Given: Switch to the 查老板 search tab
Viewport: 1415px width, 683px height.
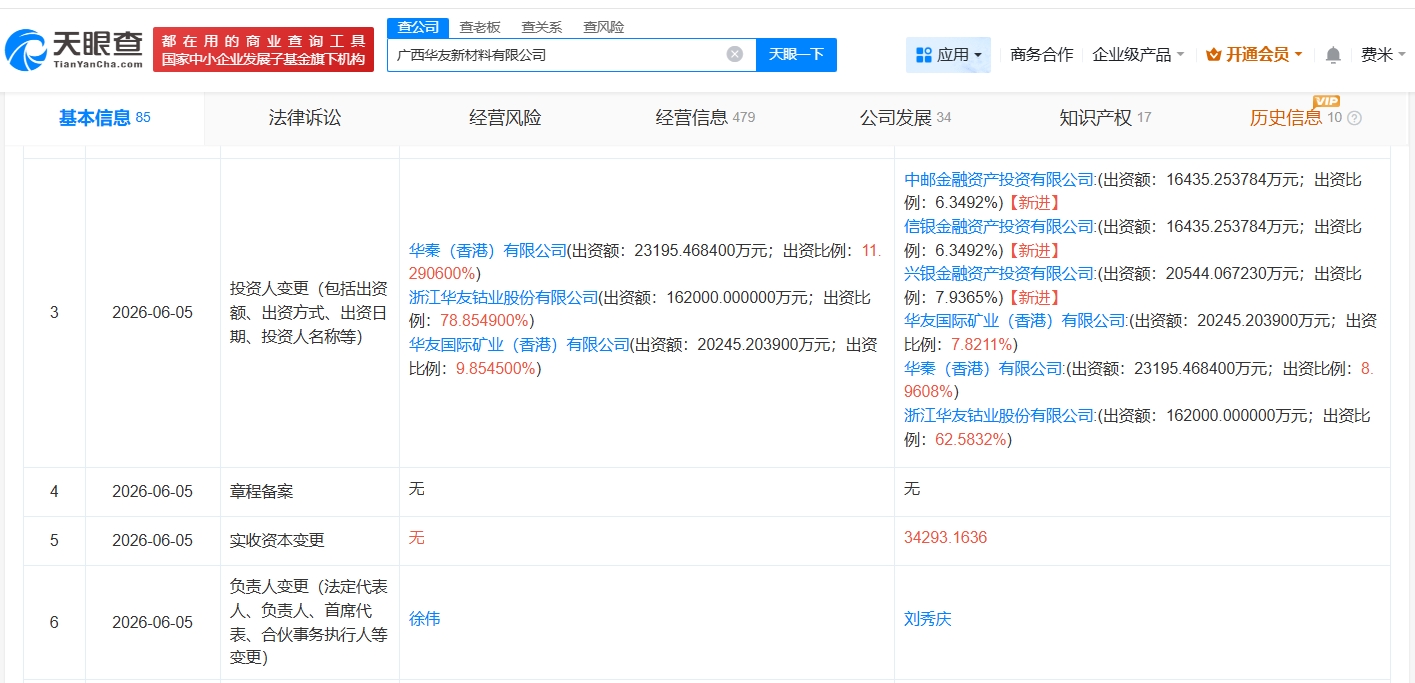Looking at the screenshot, I should [480, 27].
